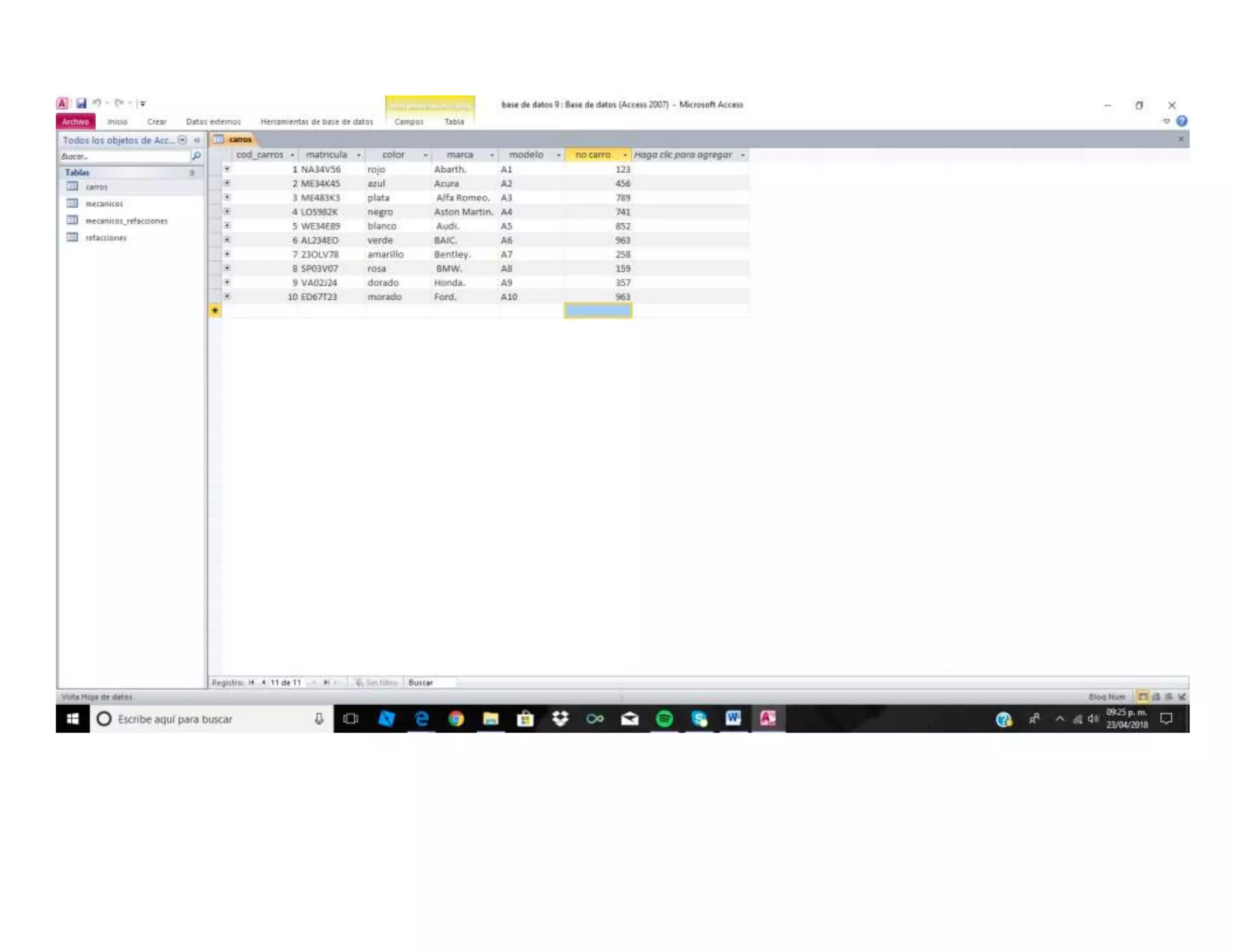Expand subdatasheet for row ED67T23
1233x952 pixels.
(x=227, y=297)
